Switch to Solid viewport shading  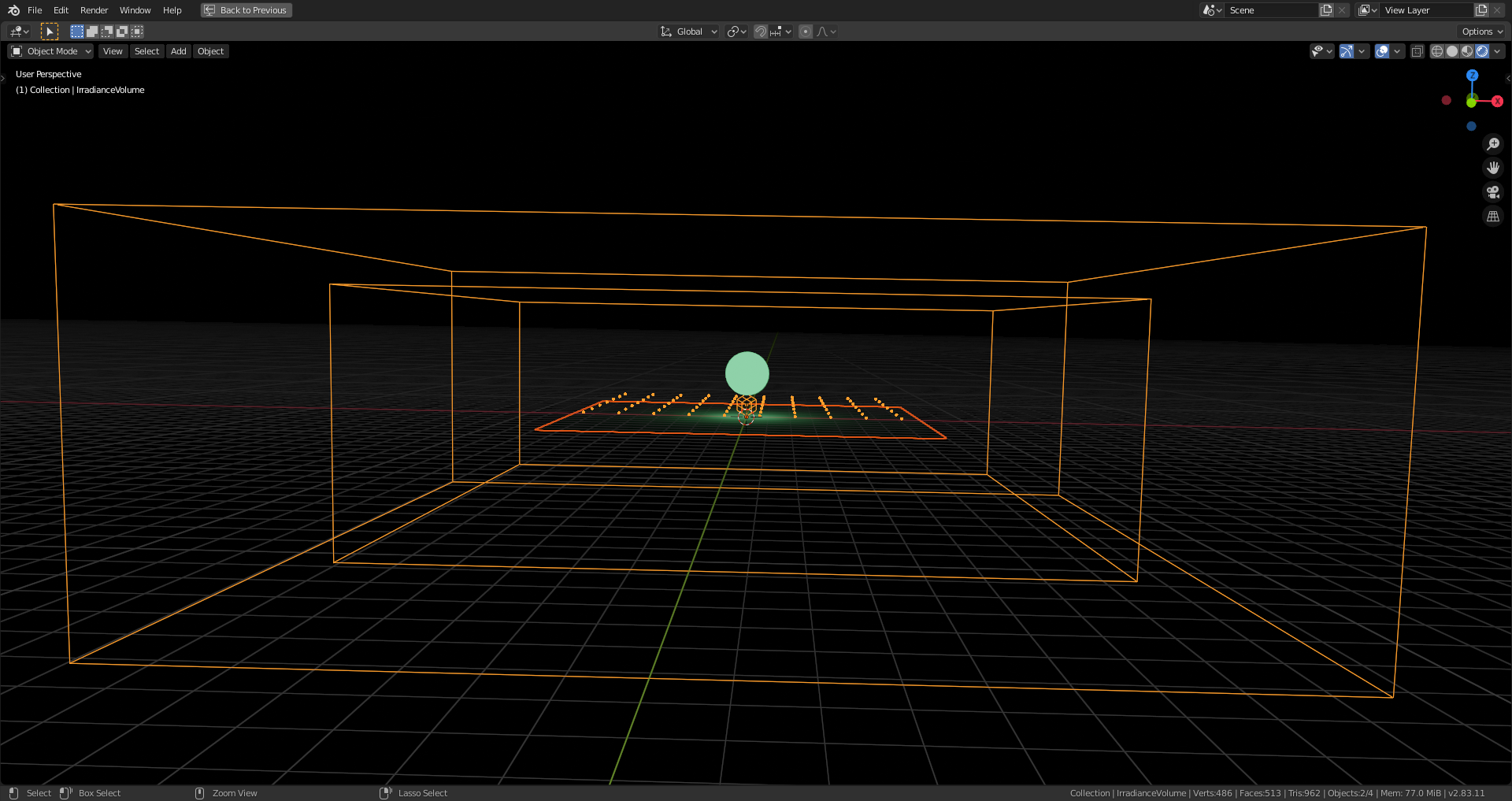pos(1451,50)
